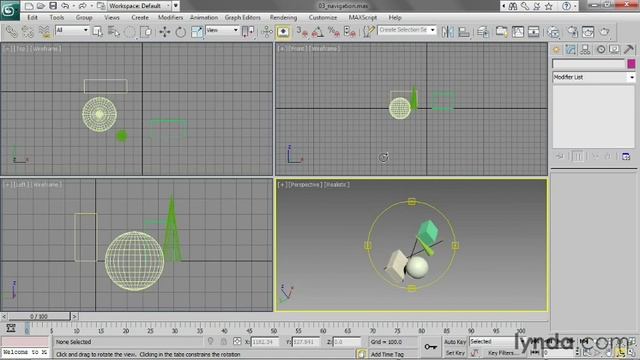640x360 pixels.
Task: Click the Render Production teapot icon
Action: point(605,31)
